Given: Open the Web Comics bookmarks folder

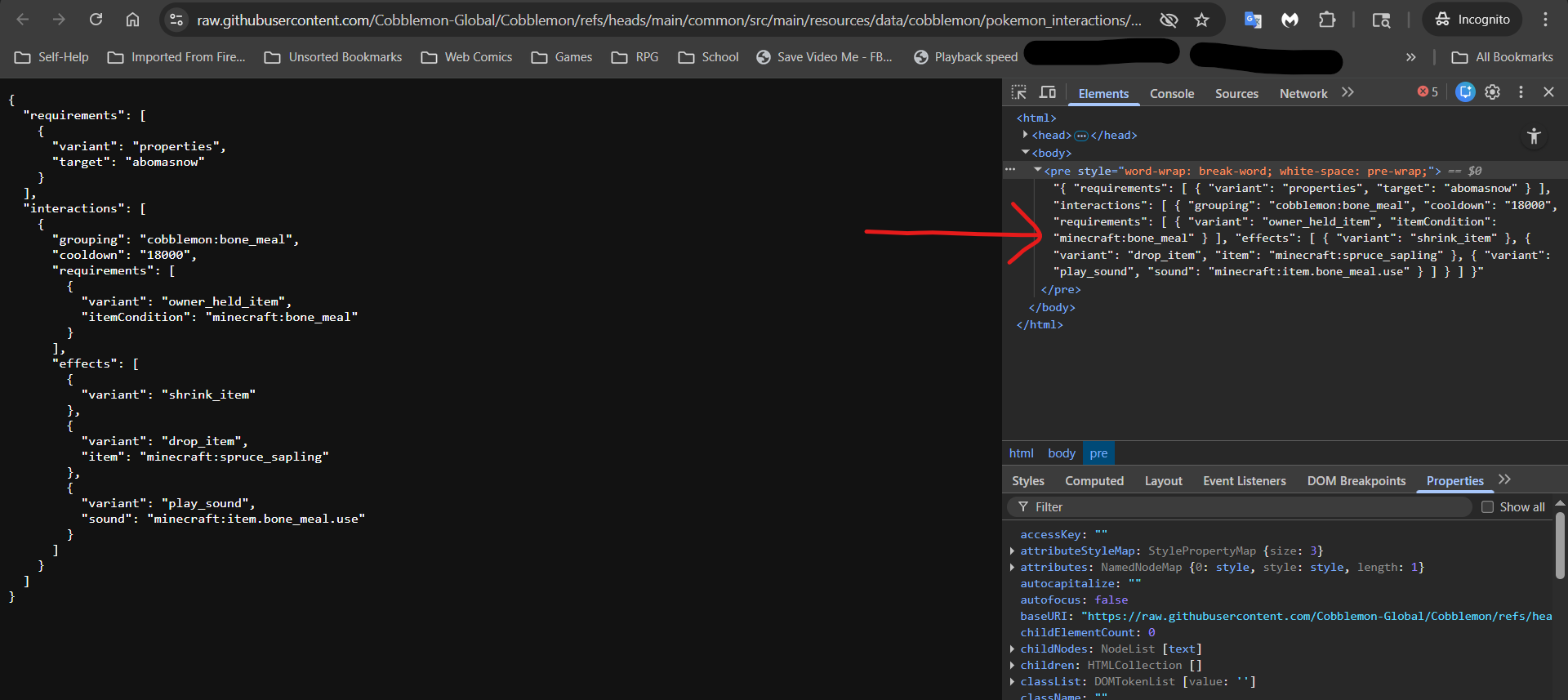Looking at the screenshot, I should (466, 57).
